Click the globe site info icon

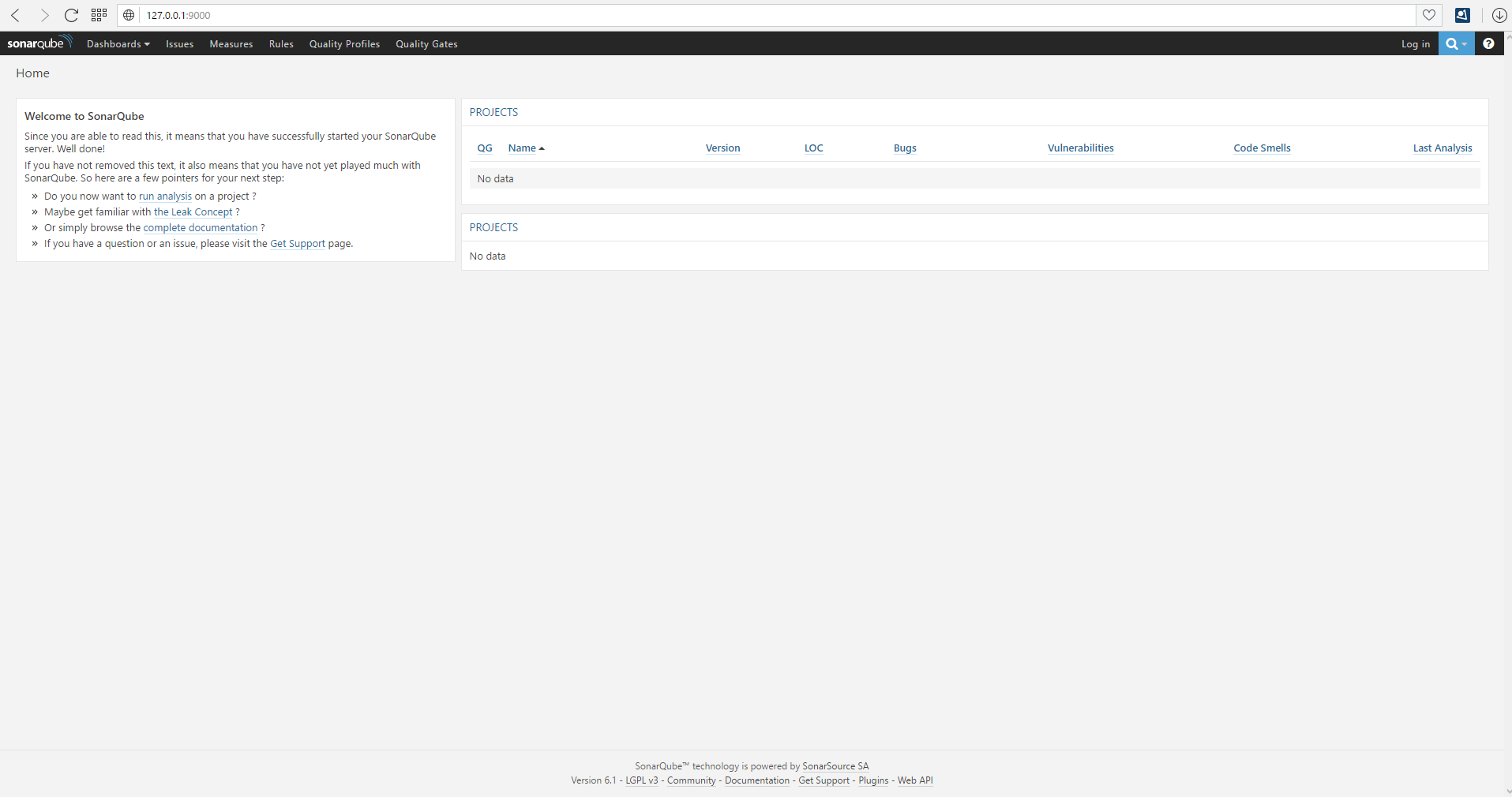click(129, 15)
